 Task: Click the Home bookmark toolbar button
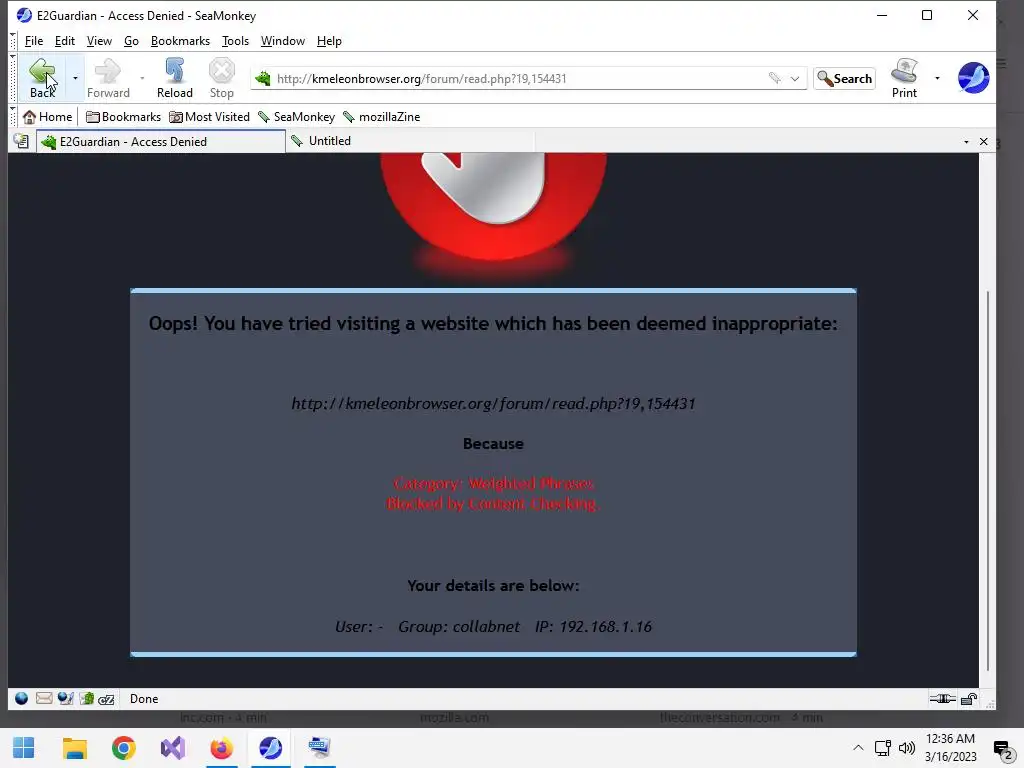point(48,117)
